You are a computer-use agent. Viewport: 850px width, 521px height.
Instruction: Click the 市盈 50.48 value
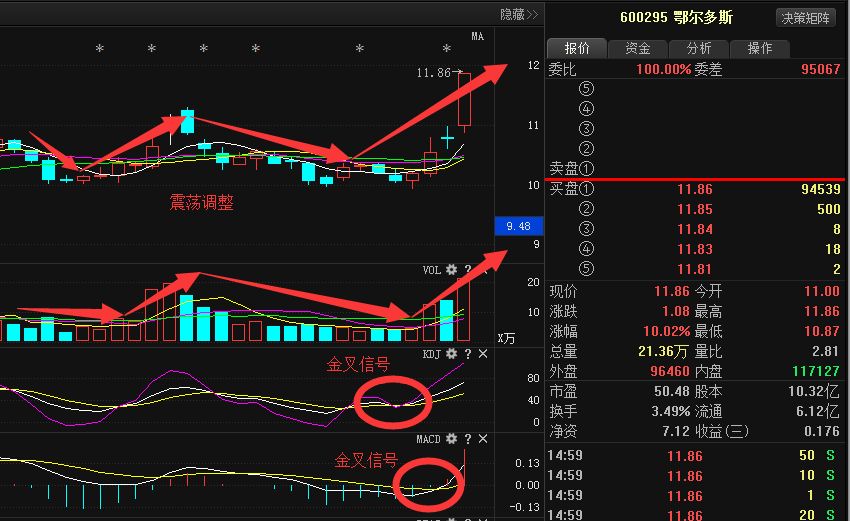[x=672, y=391]
